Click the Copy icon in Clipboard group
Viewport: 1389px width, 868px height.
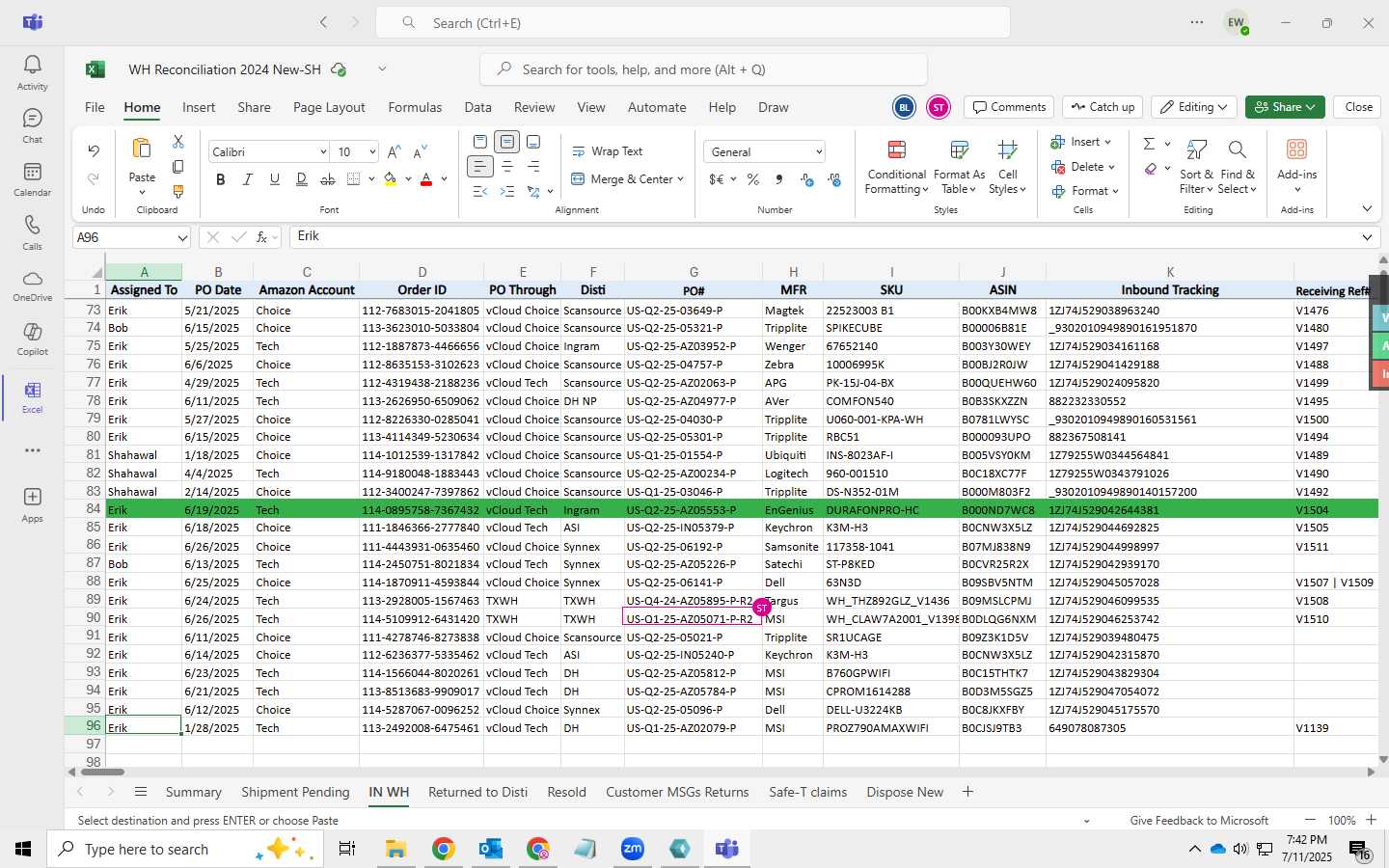coord(178,167)
